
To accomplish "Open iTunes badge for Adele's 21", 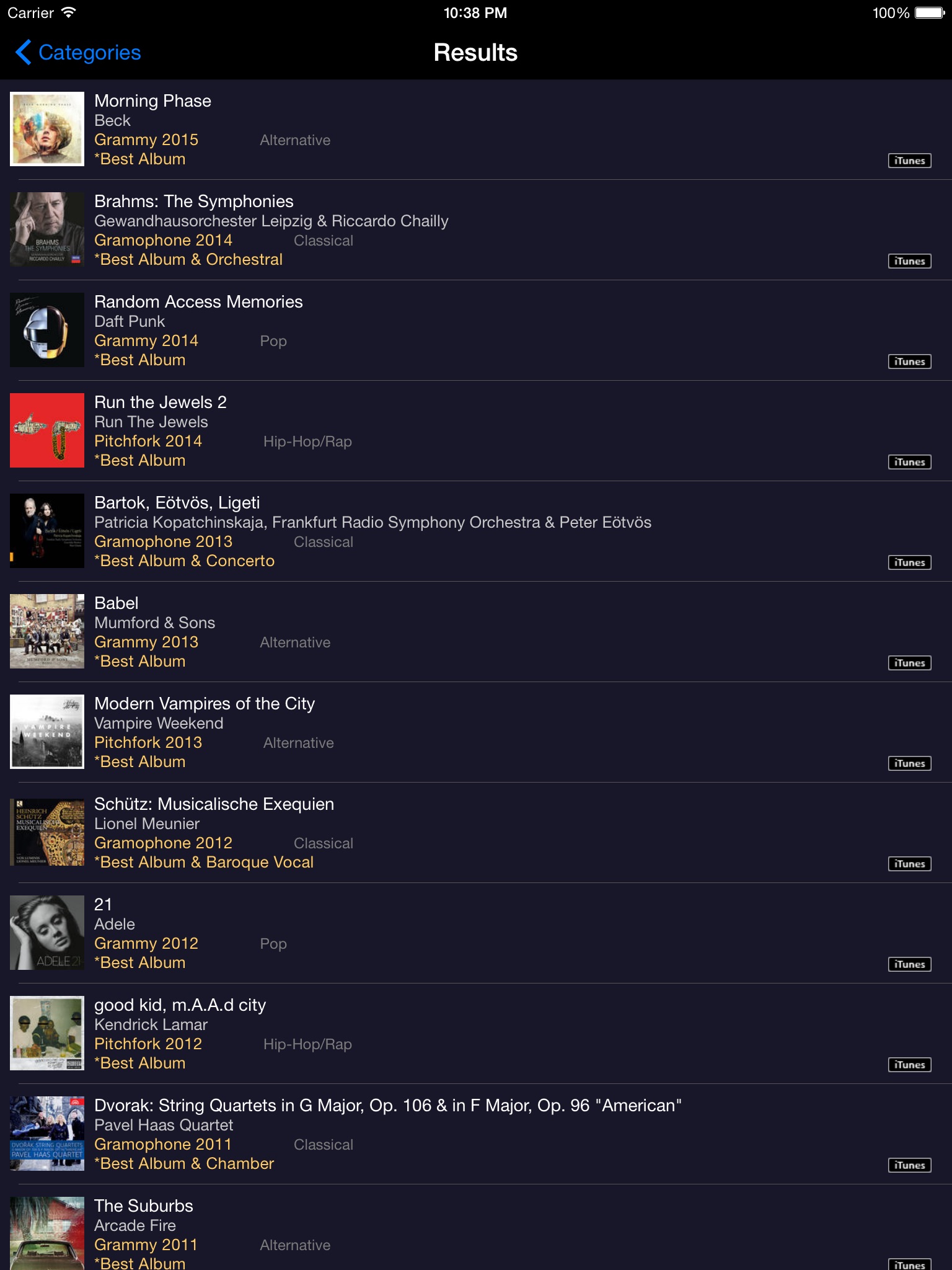I will pos(909,964).
